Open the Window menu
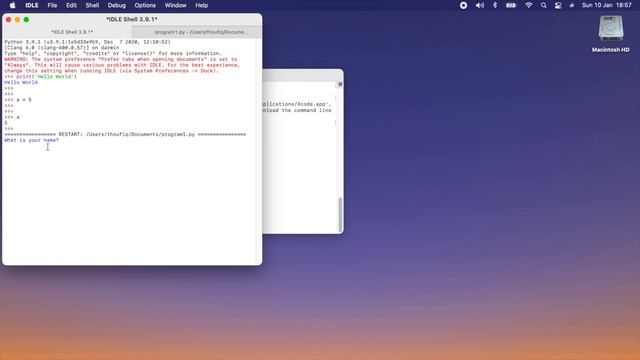Image resolution: width=640 pixels, height=360 pixels. tap(176, 5)
